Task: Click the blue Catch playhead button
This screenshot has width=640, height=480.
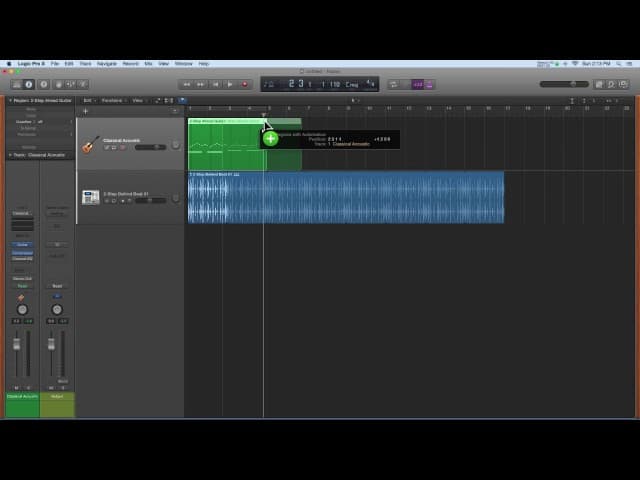Action: point(182,100)
